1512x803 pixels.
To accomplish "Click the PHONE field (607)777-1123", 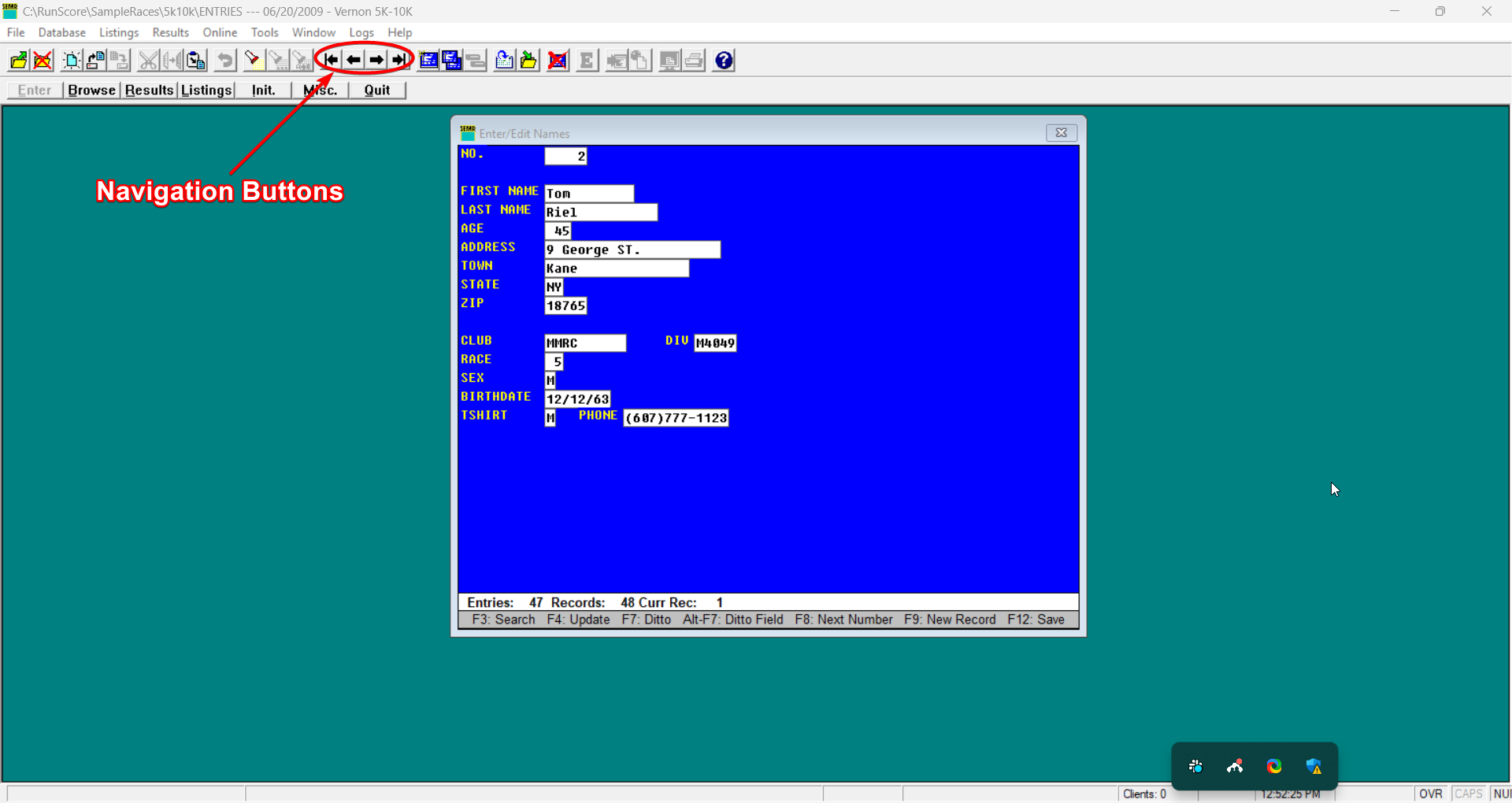I will pyautogui.click(x=676, y=417).
